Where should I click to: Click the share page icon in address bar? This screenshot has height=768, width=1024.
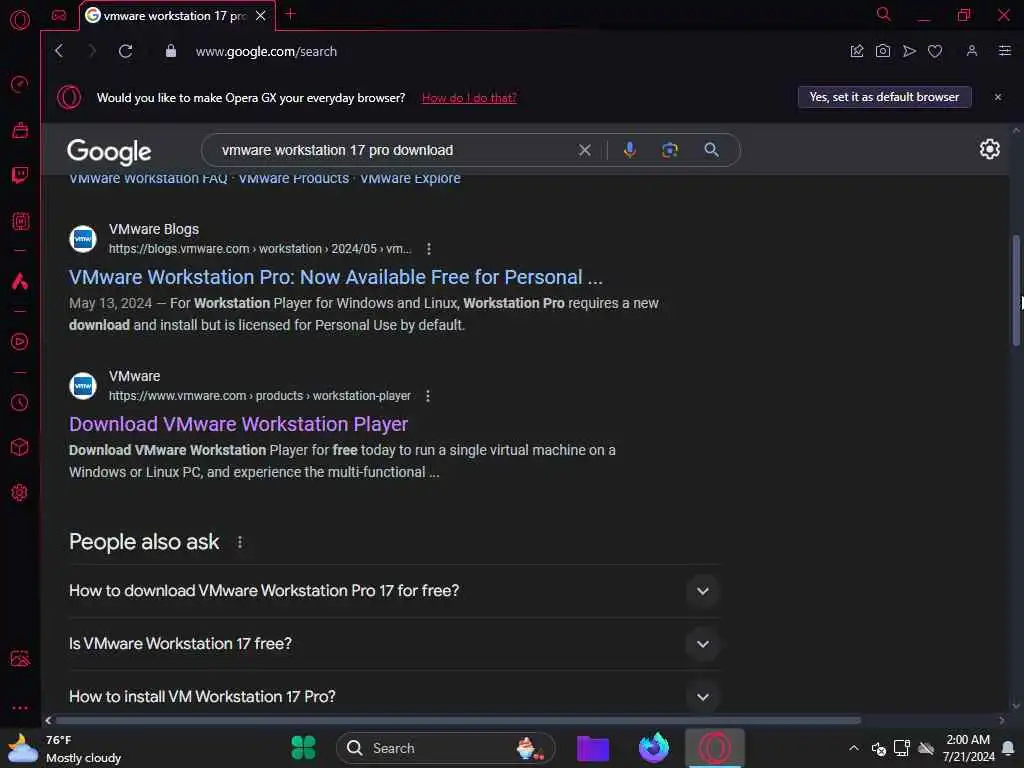pos(857,51)
